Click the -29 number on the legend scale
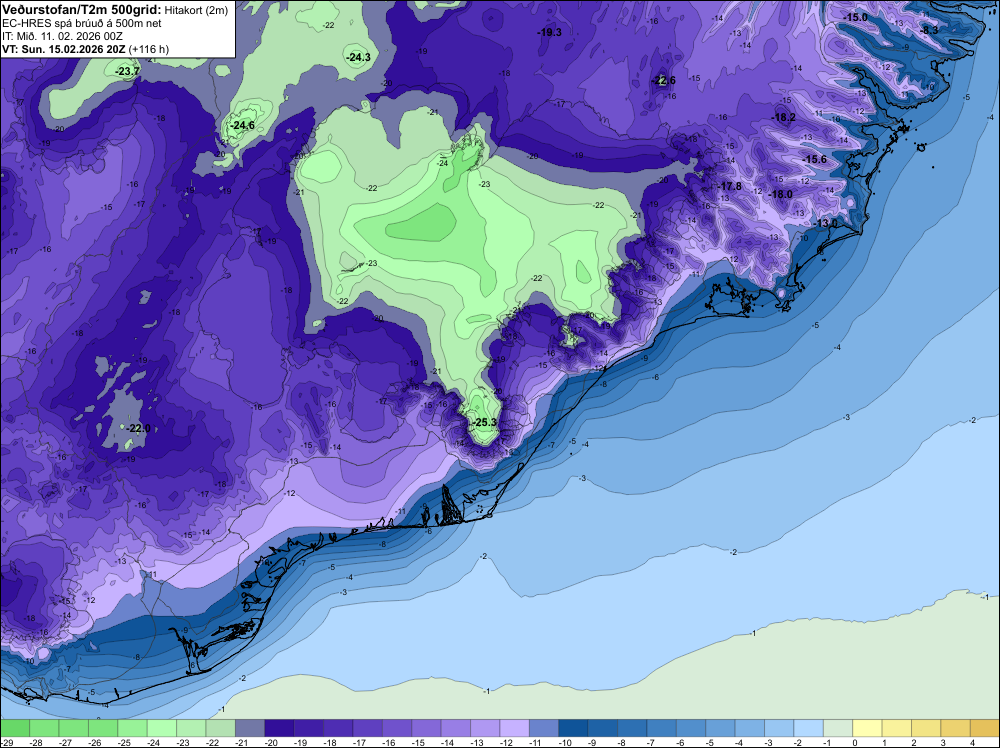1000x748 pixels. pyautogui.click(x=7, y=742)
